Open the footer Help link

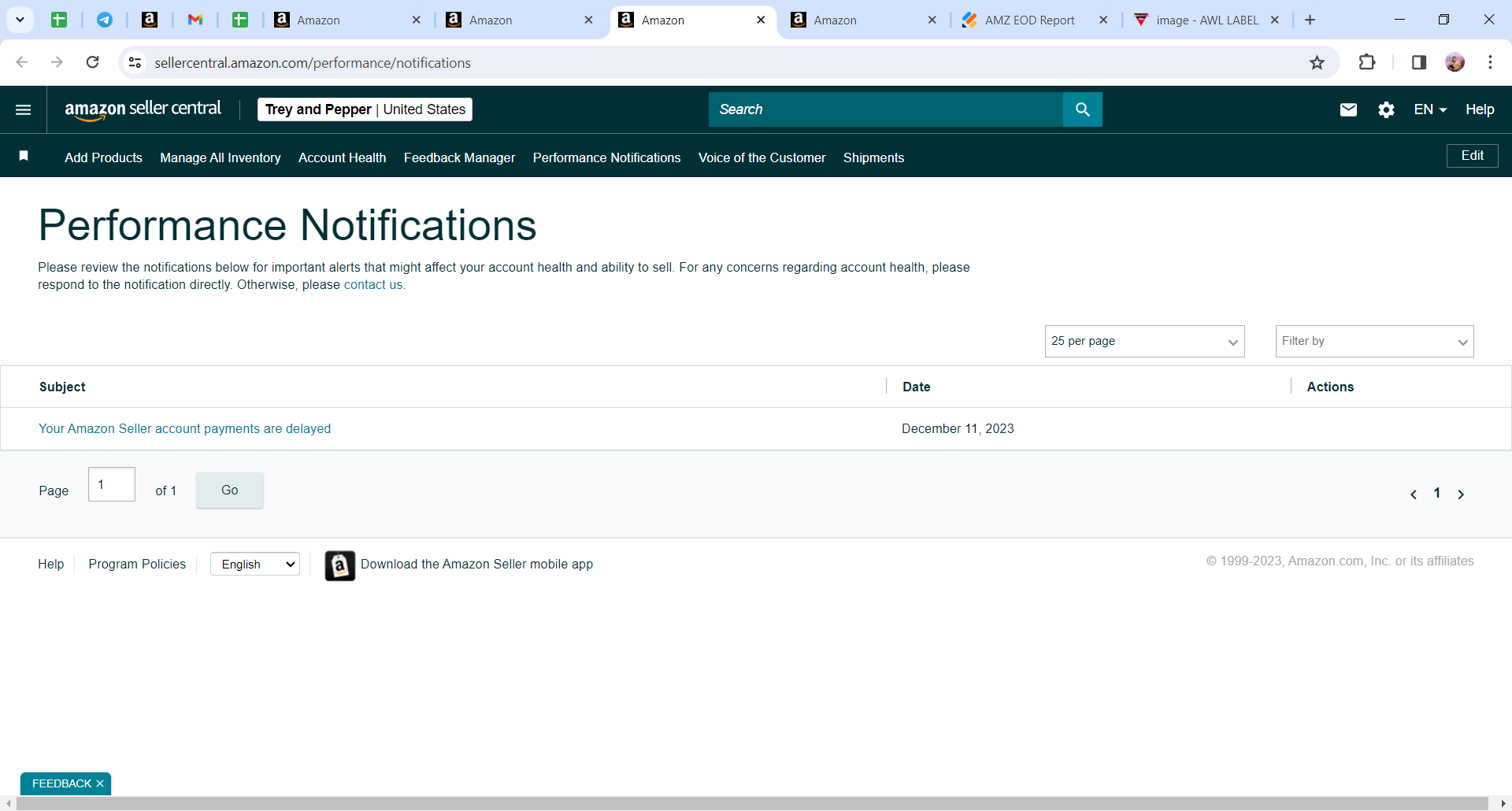(x=51, y=564)
